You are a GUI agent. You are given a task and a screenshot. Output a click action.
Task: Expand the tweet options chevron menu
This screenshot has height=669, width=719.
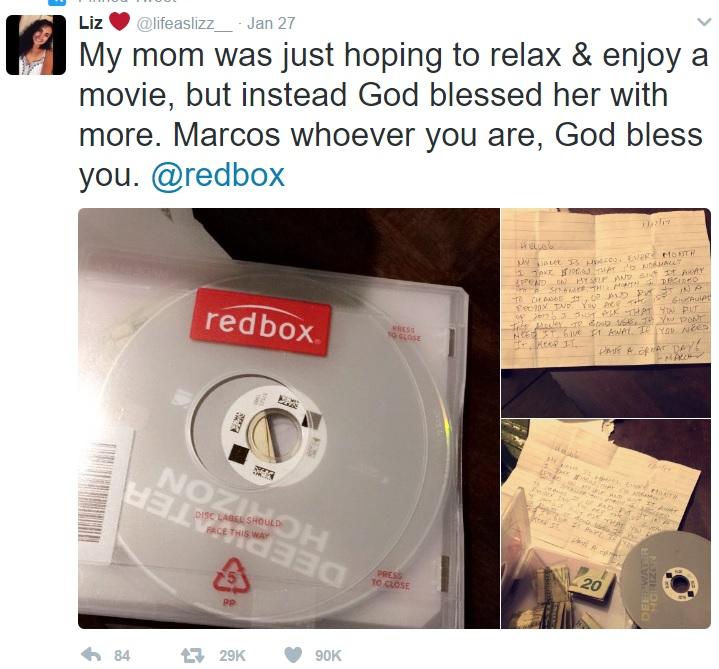[x=704, y=22]
